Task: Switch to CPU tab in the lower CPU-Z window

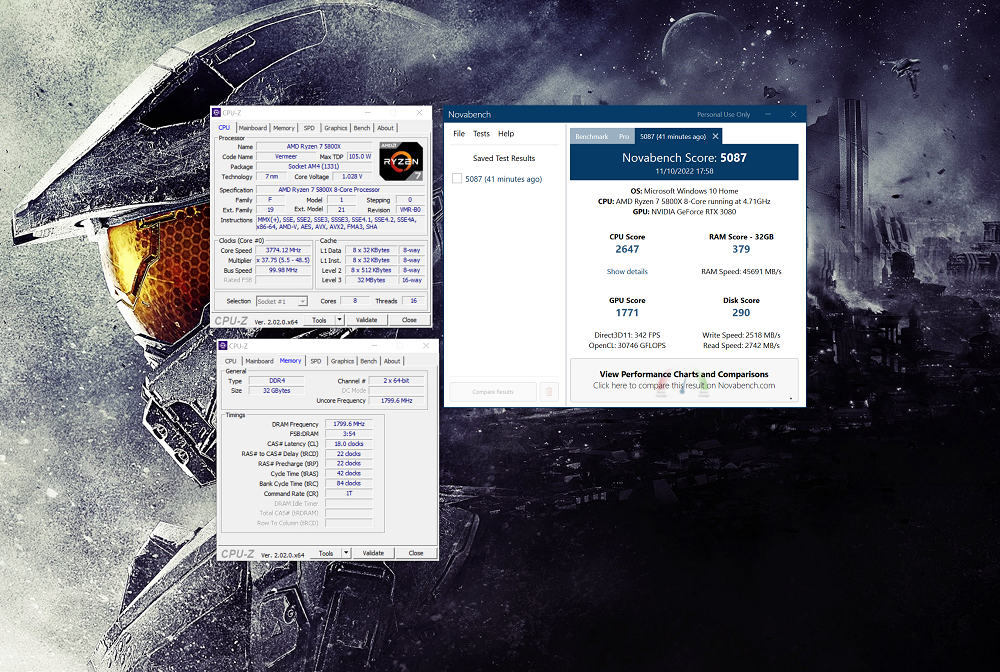Action: 231,361
